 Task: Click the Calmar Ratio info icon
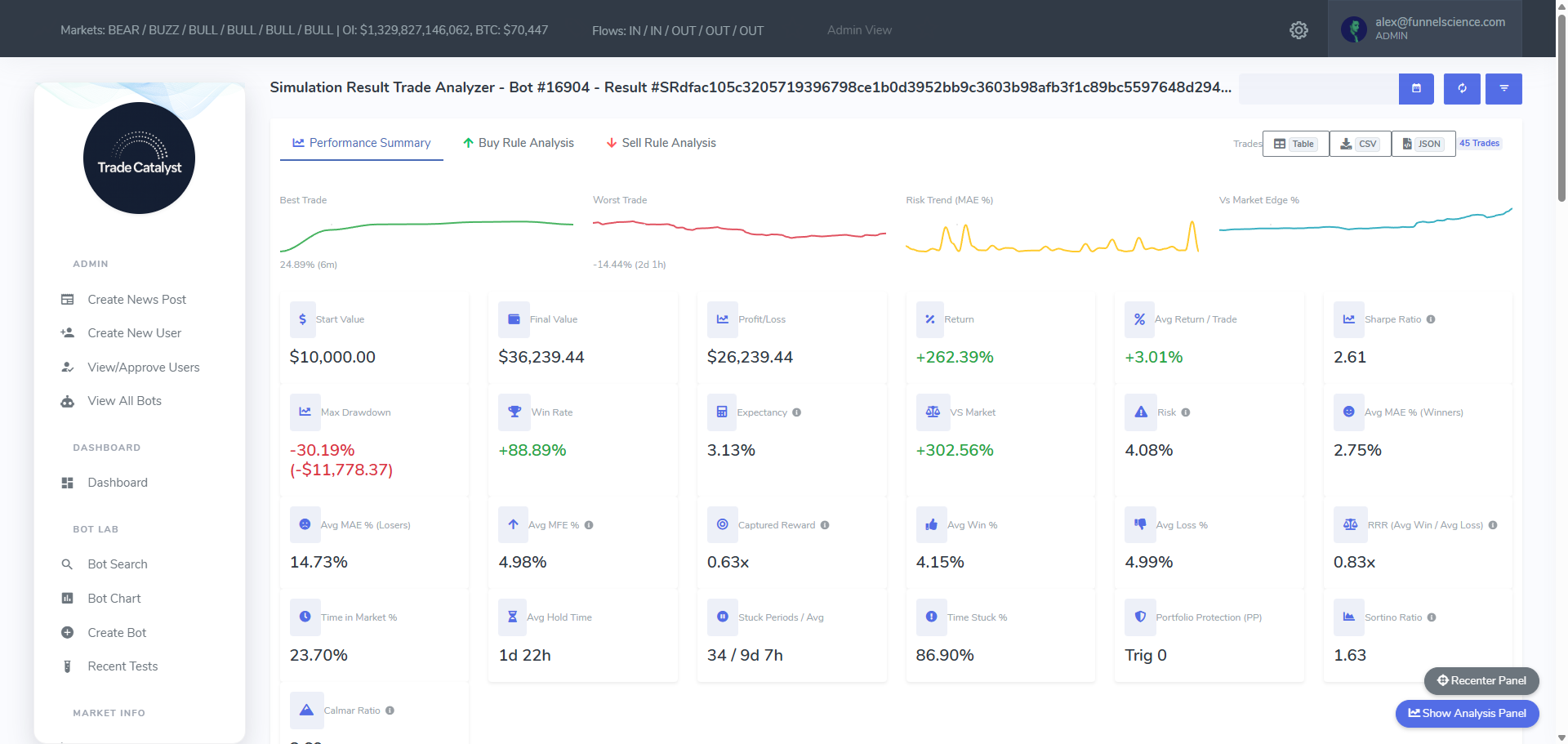pyautogui.click(x=390, y=711)
